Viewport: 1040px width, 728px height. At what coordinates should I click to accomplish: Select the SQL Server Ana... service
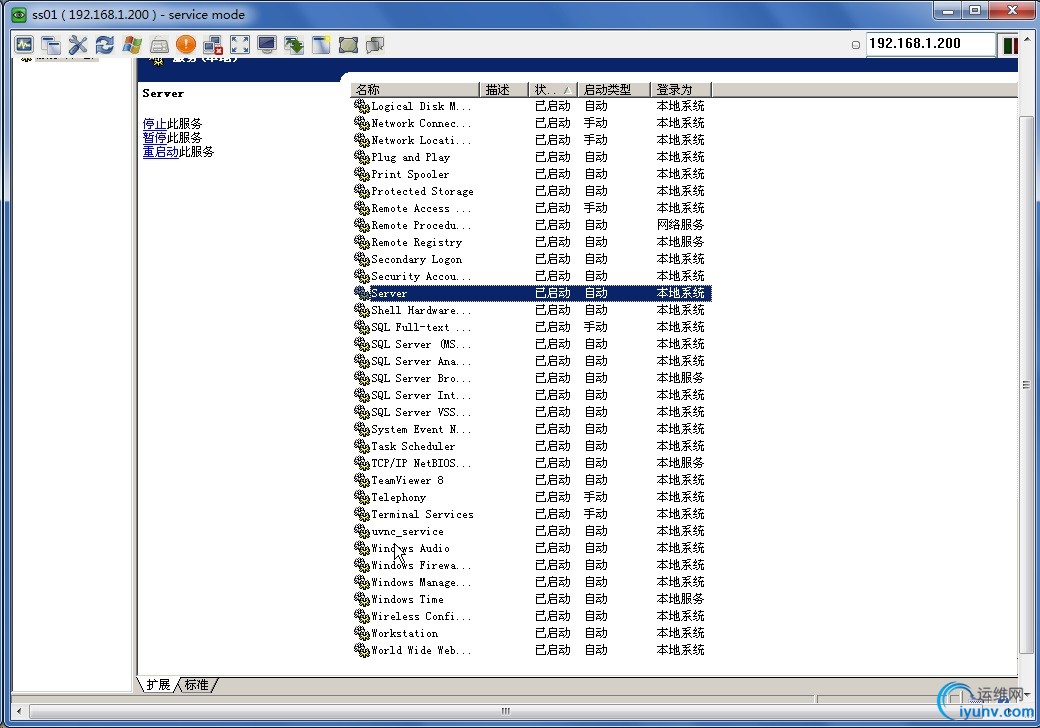pyautogui.click(x=531, y=361)
